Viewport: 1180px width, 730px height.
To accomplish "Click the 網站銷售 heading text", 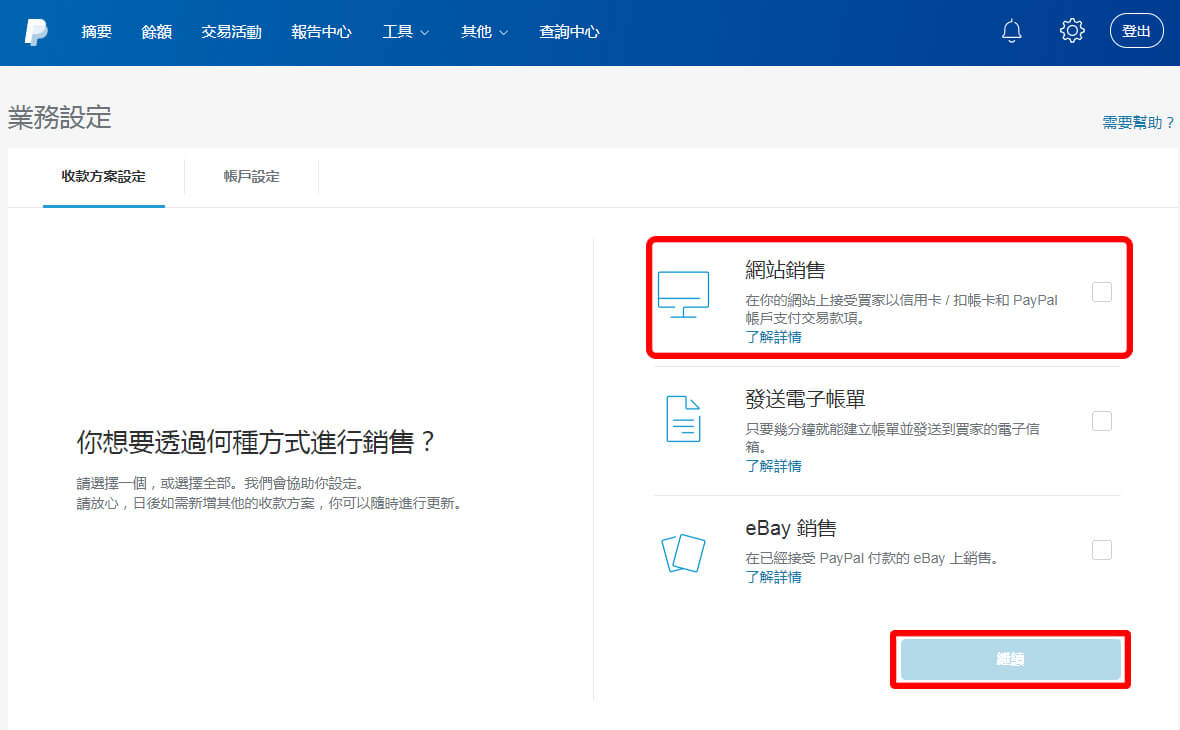I will pyautogui.click(x=785, y=269).
